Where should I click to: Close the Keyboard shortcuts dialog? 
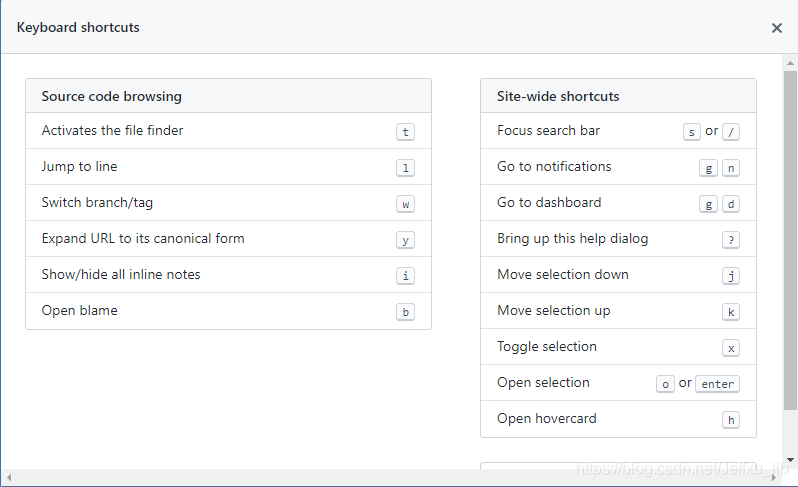click(x=777, y=28)
